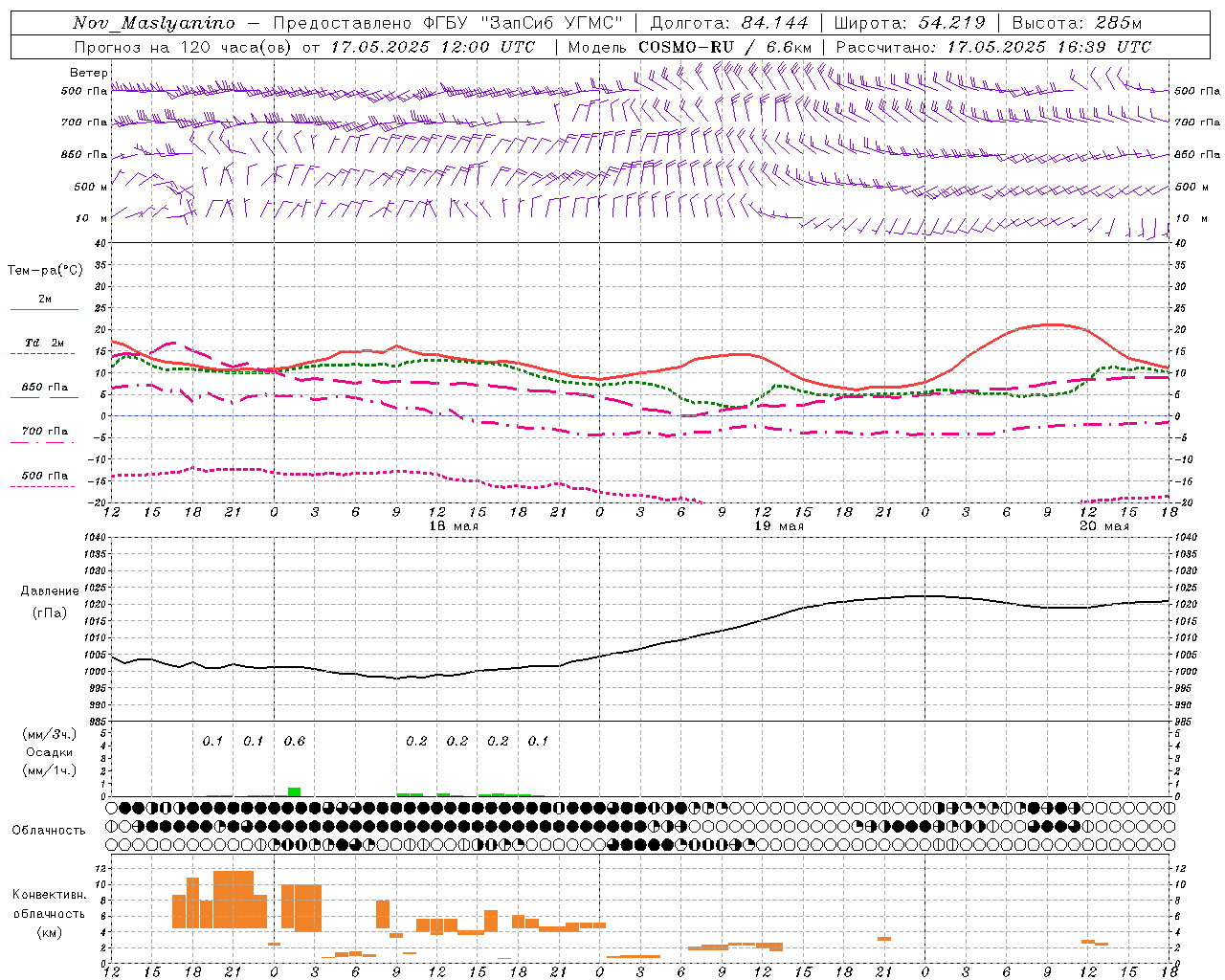This screenshot has height=980, width=1225.
Task: Click the 850 гПа legend entry below Td 2м
Action: point(45,388)
